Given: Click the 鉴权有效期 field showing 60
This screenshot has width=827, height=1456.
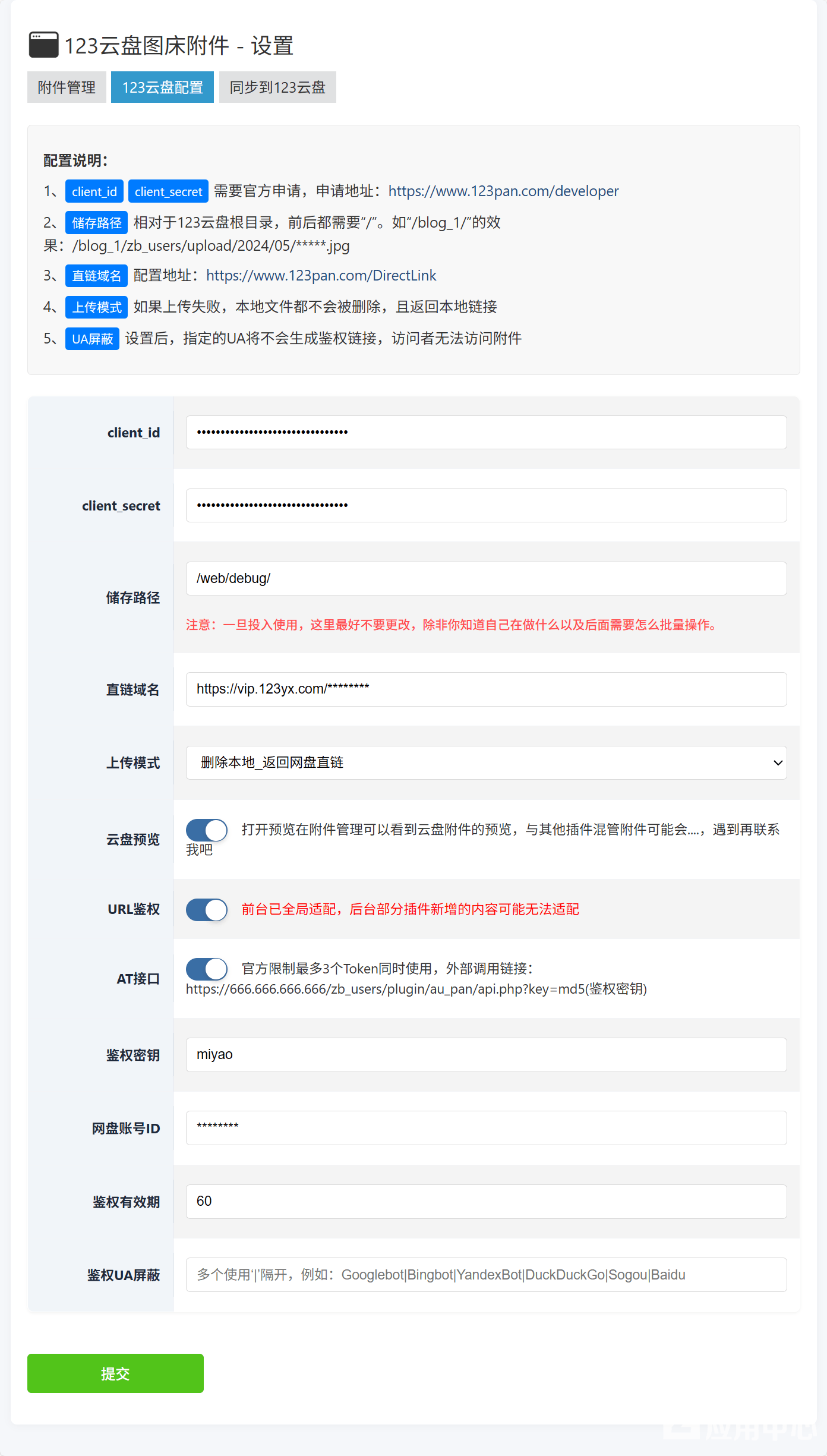Looking at the screenshot, I should click(486, 1202).
